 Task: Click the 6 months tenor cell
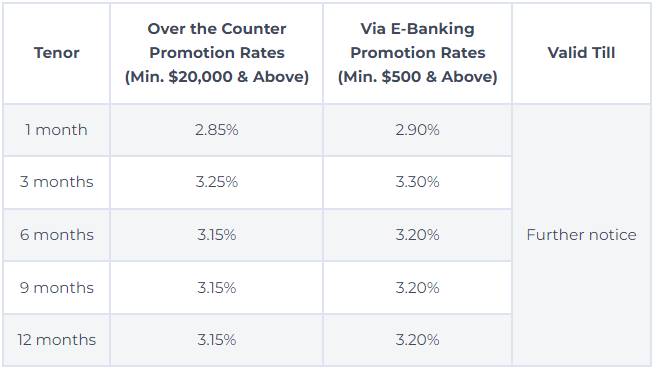click(x=56, y=235)
